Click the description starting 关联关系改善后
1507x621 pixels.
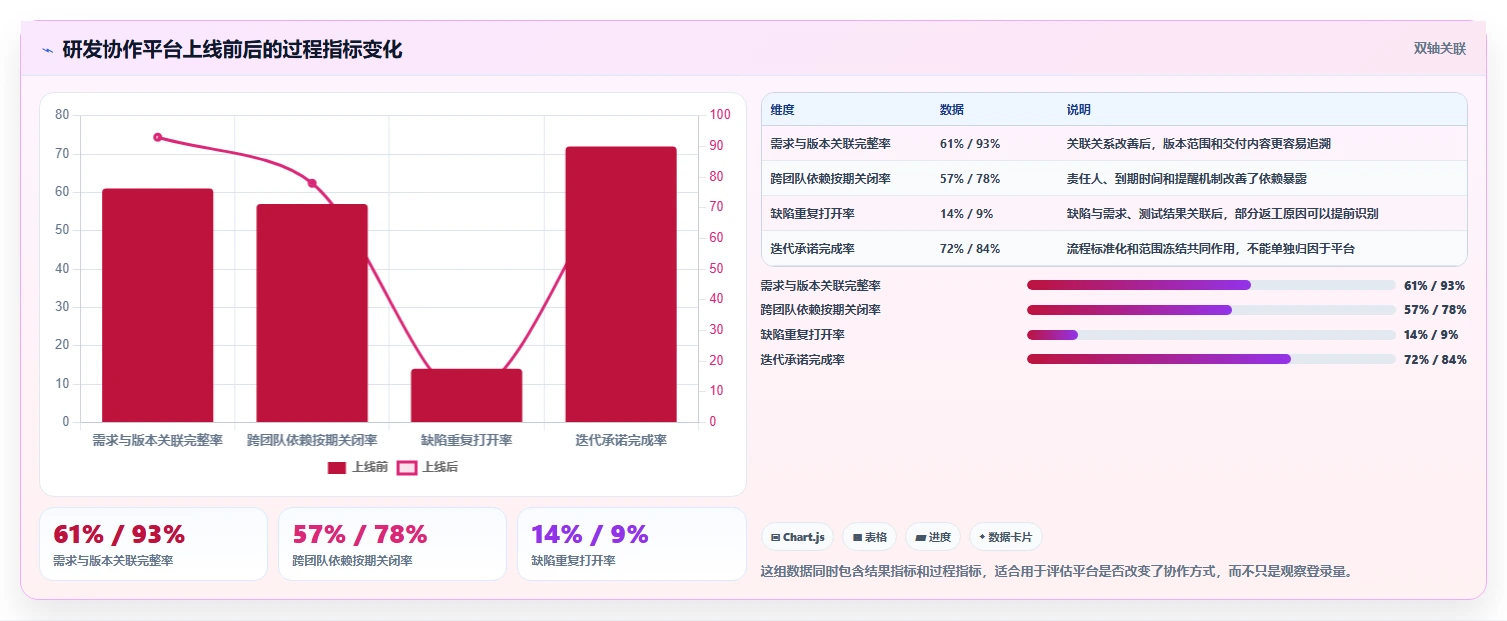pyautogui.click(x=1199, y=144)
